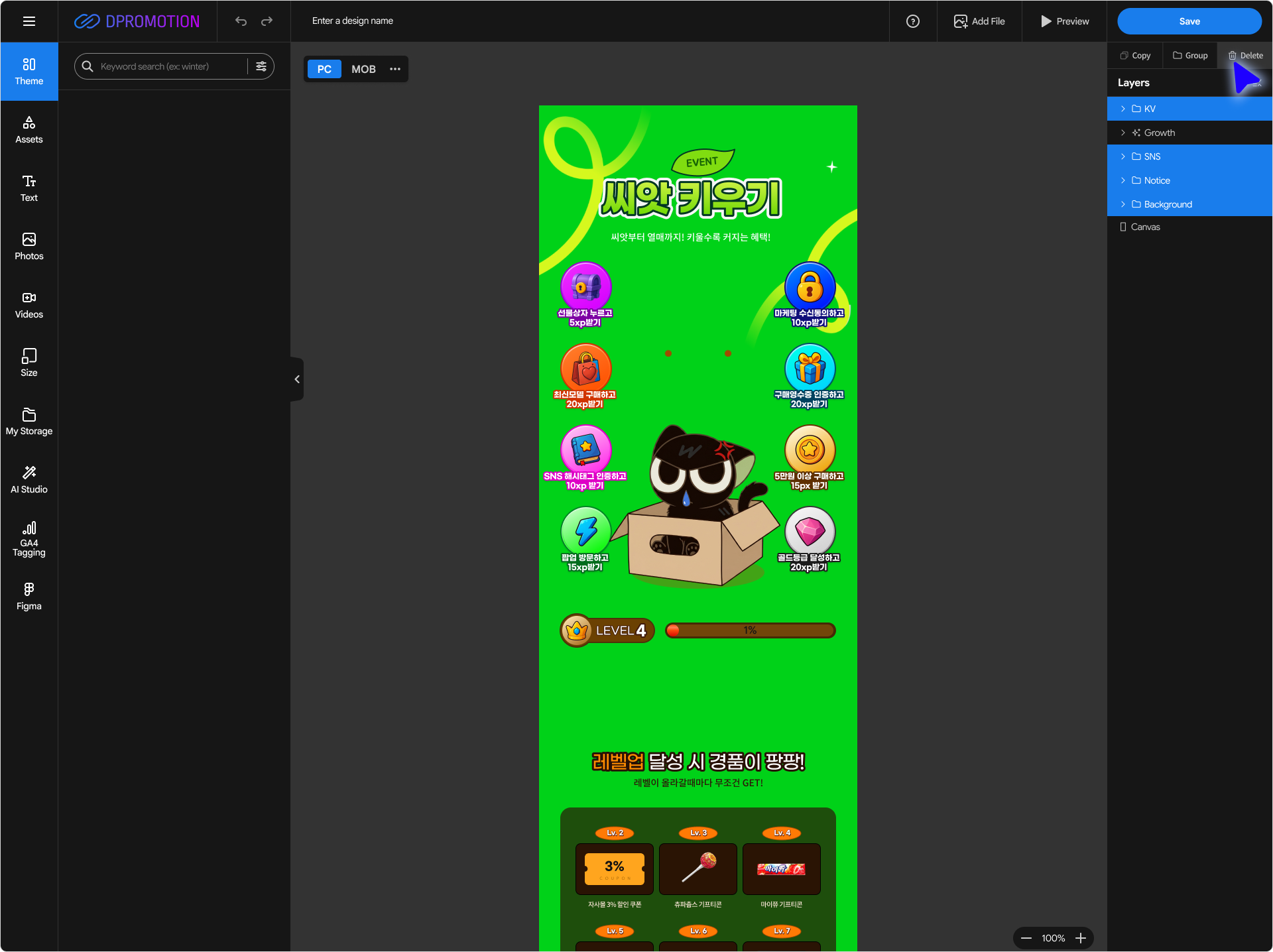Click the Add File button

click(x=979, y=21)
